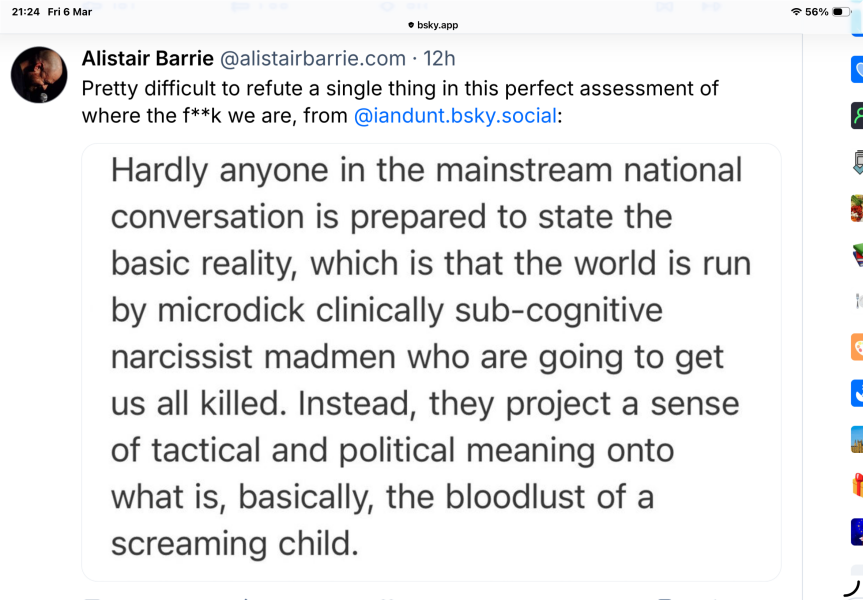The height and width of the screenshot is (600, 863).
Task: Tap the Fri 6 Mar date
Action: tap(70, 12)
